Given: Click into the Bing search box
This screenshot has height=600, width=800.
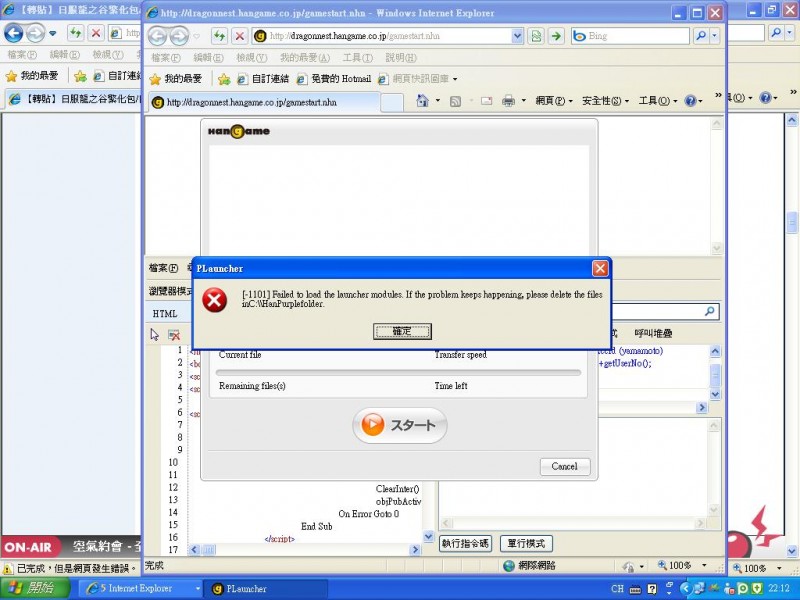Looking at the screenshot, I should (638, 36).
